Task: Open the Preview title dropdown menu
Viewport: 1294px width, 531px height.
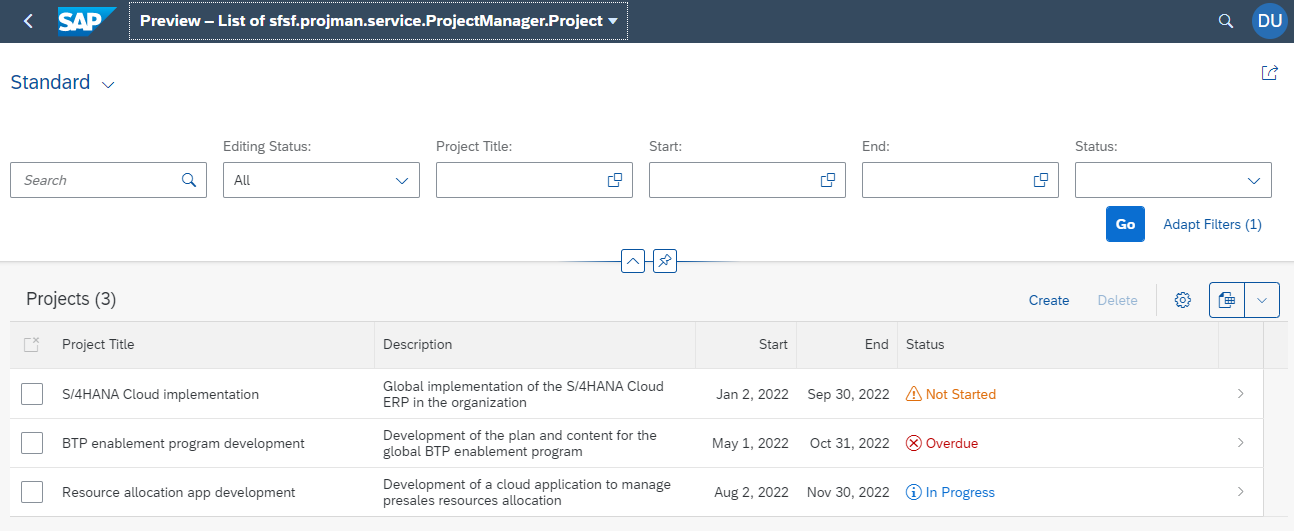Action: [x=378, y=20]
